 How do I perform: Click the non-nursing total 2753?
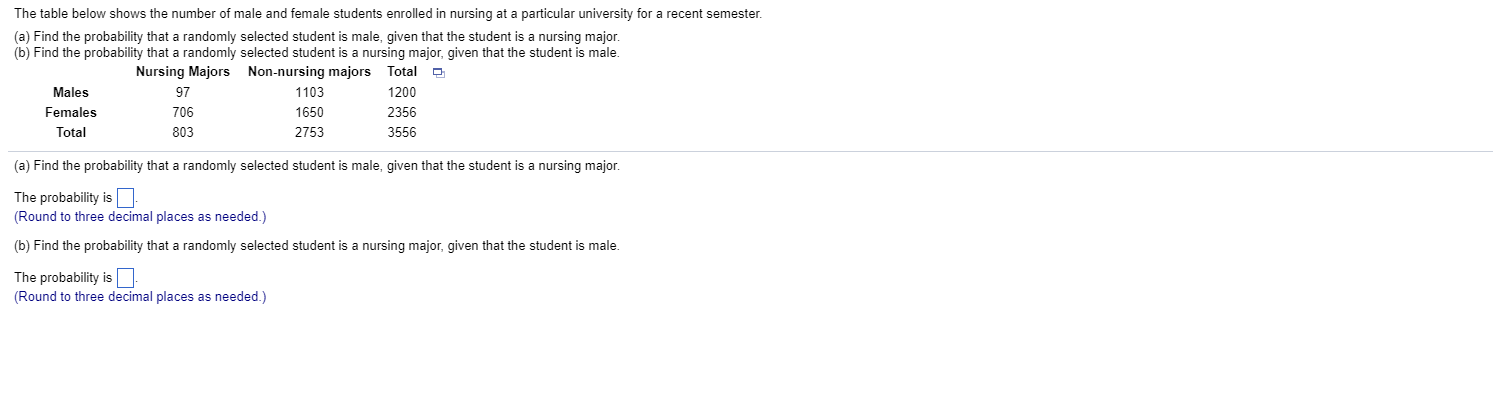click(309, 132)
